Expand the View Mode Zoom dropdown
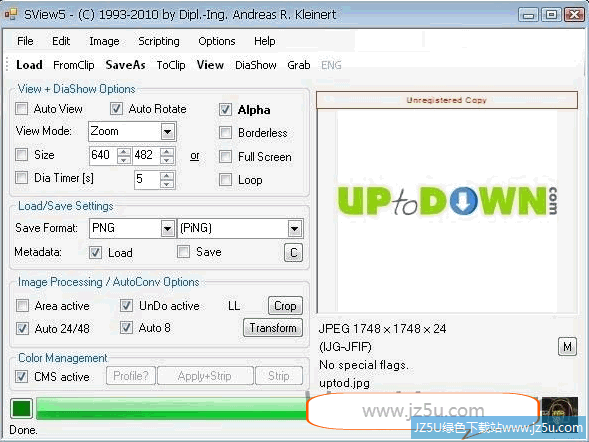 (x=168, y=131)
